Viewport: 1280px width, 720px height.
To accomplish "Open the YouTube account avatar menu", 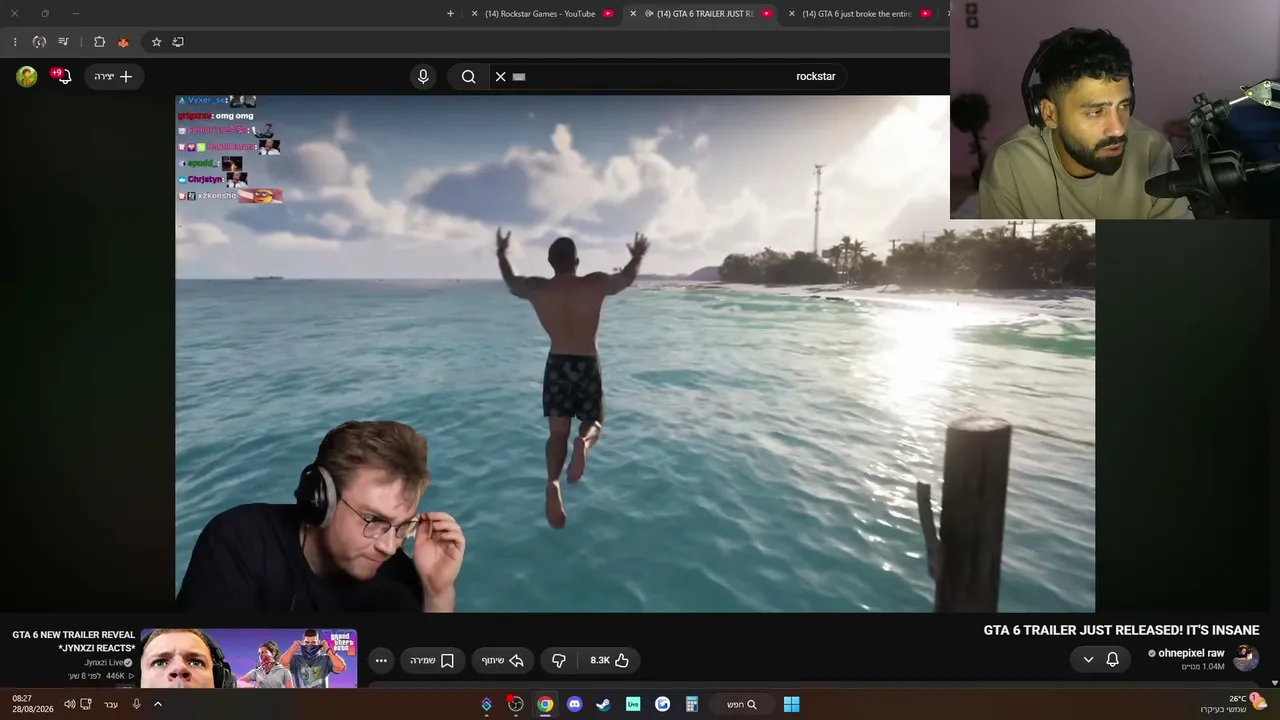I will point(27,76).
